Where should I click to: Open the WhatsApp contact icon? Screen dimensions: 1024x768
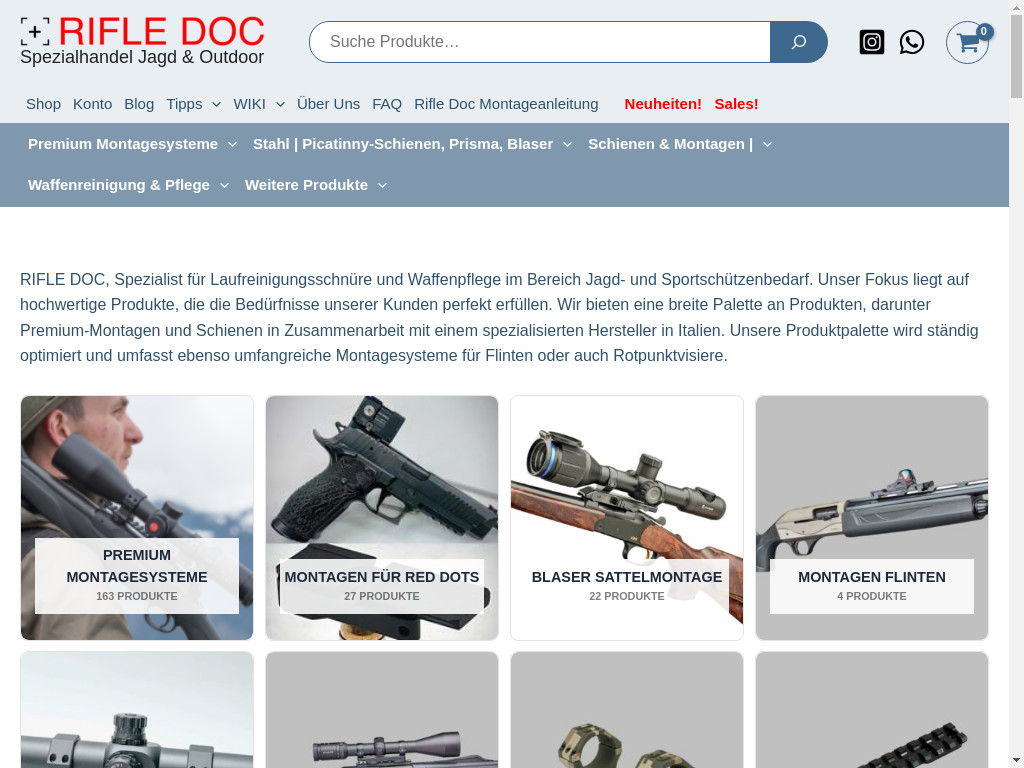912,42
